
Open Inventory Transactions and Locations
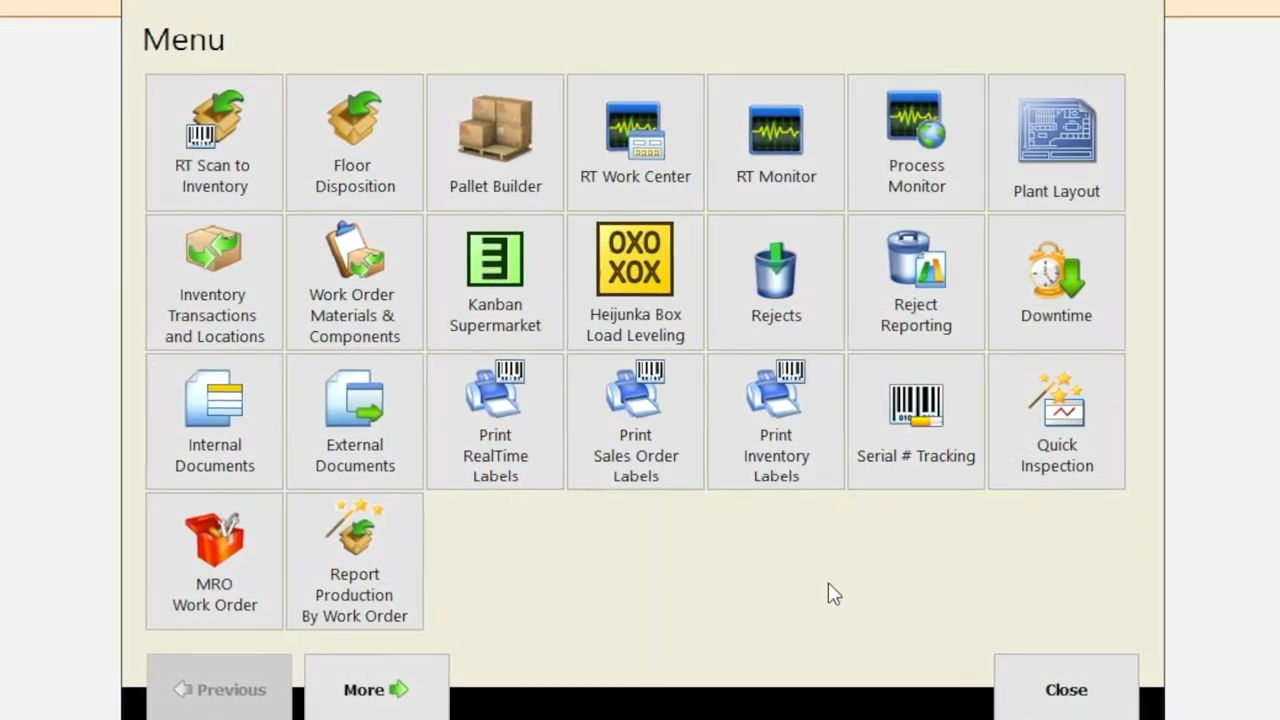click(214, 283)
